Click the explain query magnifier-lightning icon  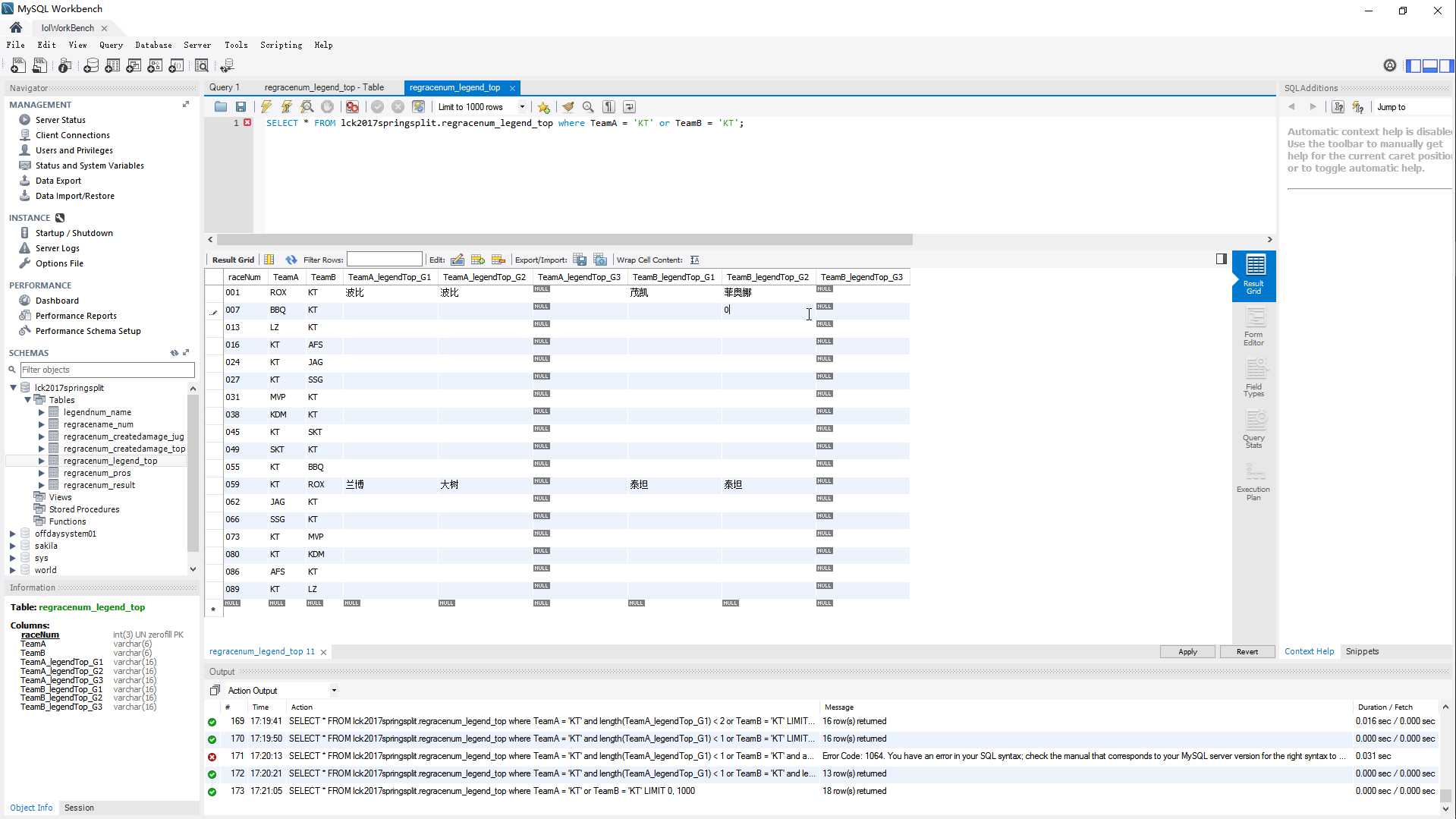pos(307,107)
